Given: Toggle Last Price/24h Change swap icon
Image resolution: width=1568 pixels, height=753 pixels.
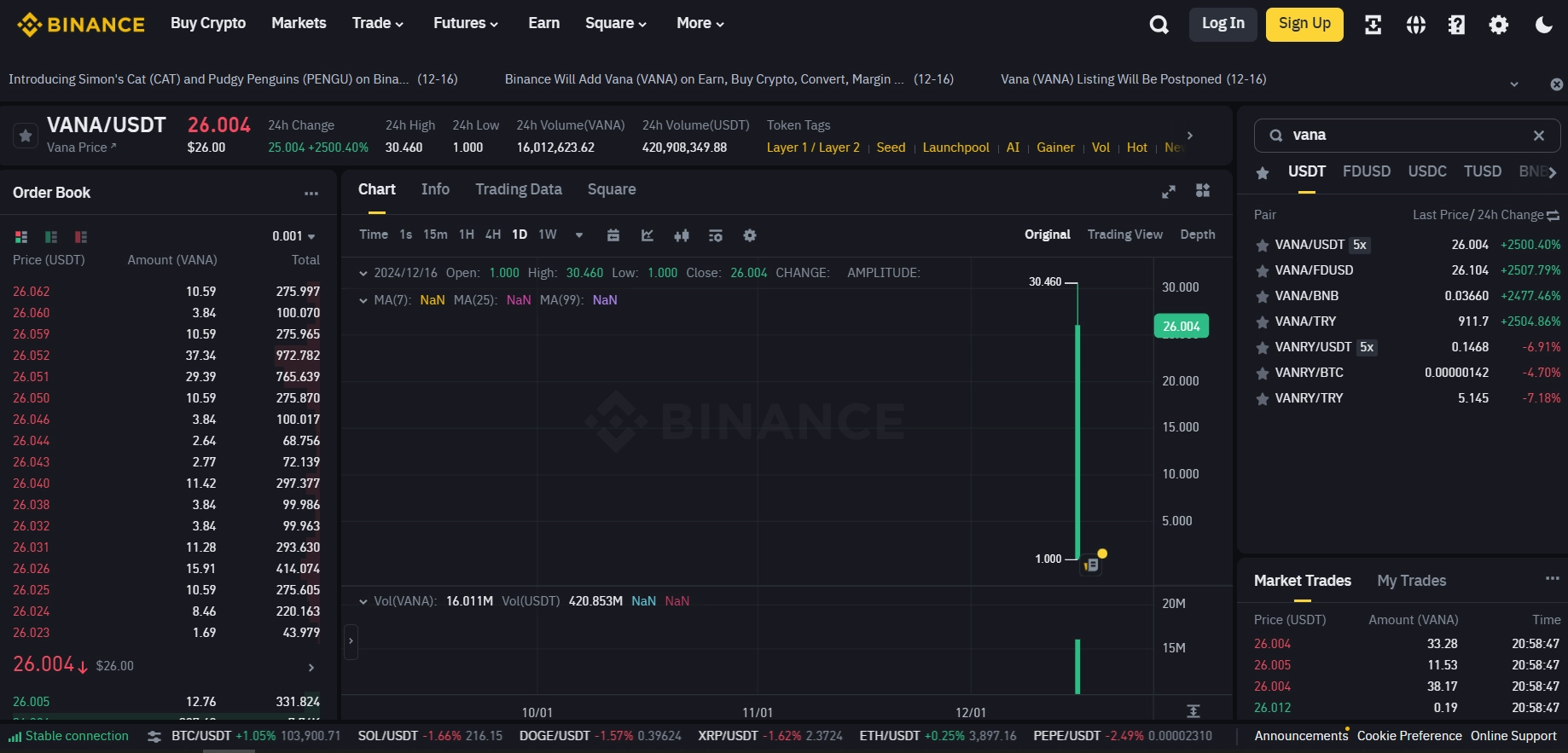Looking at the screenshot, I should (1553, 216).
